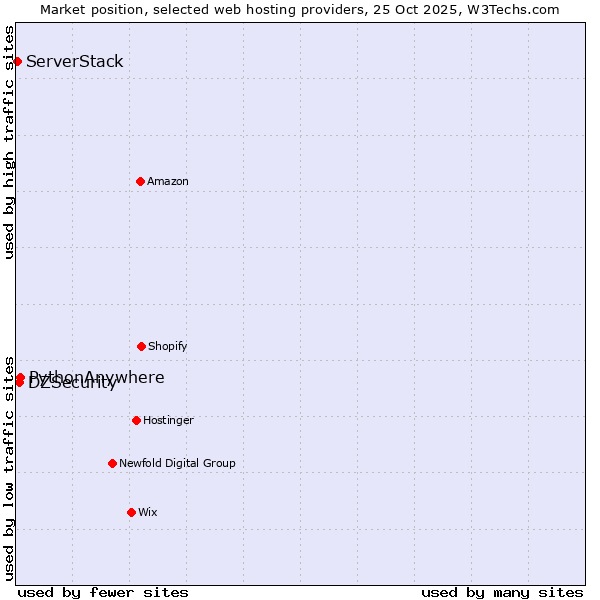
Task: Click the Wix text label
Action: click(x=148, y=512)
